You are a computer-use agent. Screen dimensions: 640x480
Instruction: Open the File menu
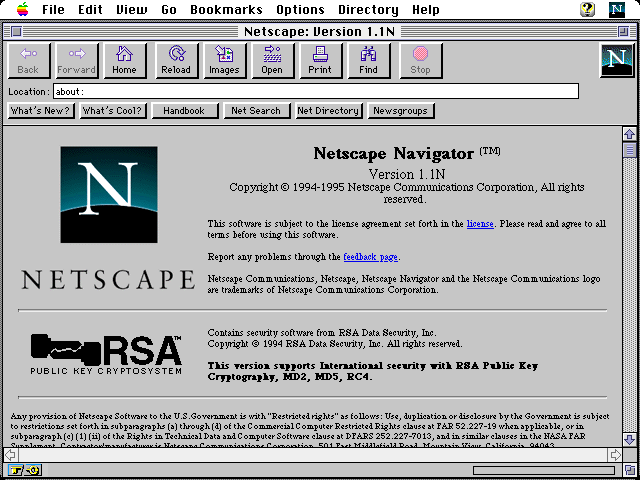[53, 9]
